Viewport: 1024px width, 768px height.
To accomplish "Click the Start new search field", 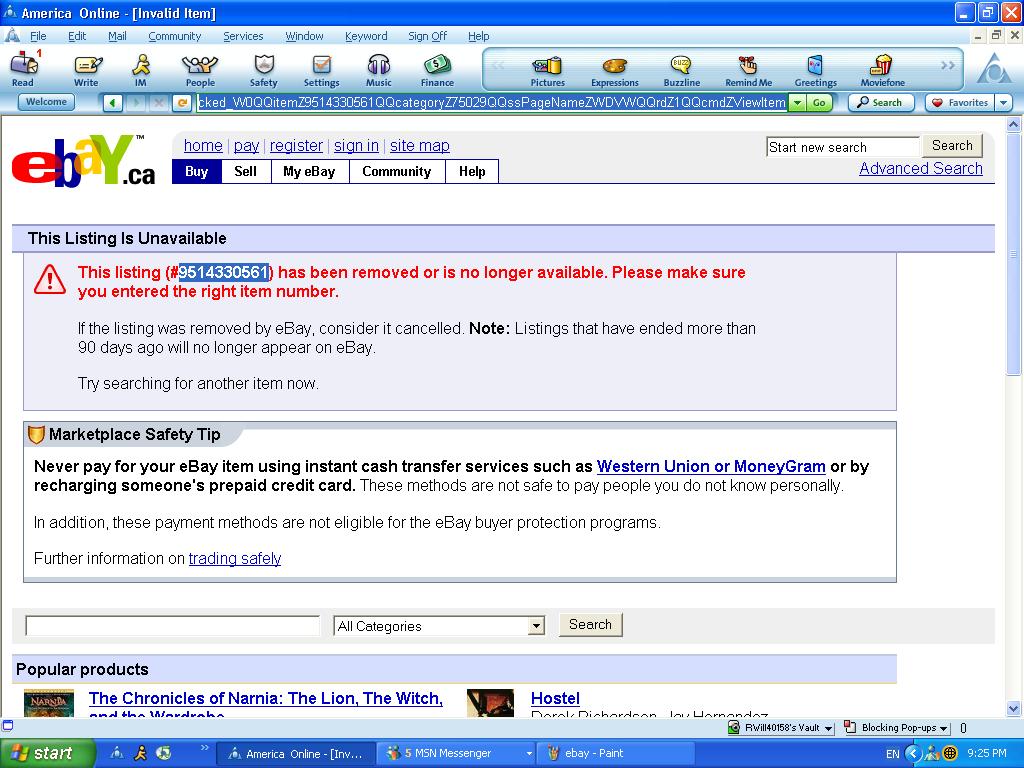I will click(x=843, y=147).
